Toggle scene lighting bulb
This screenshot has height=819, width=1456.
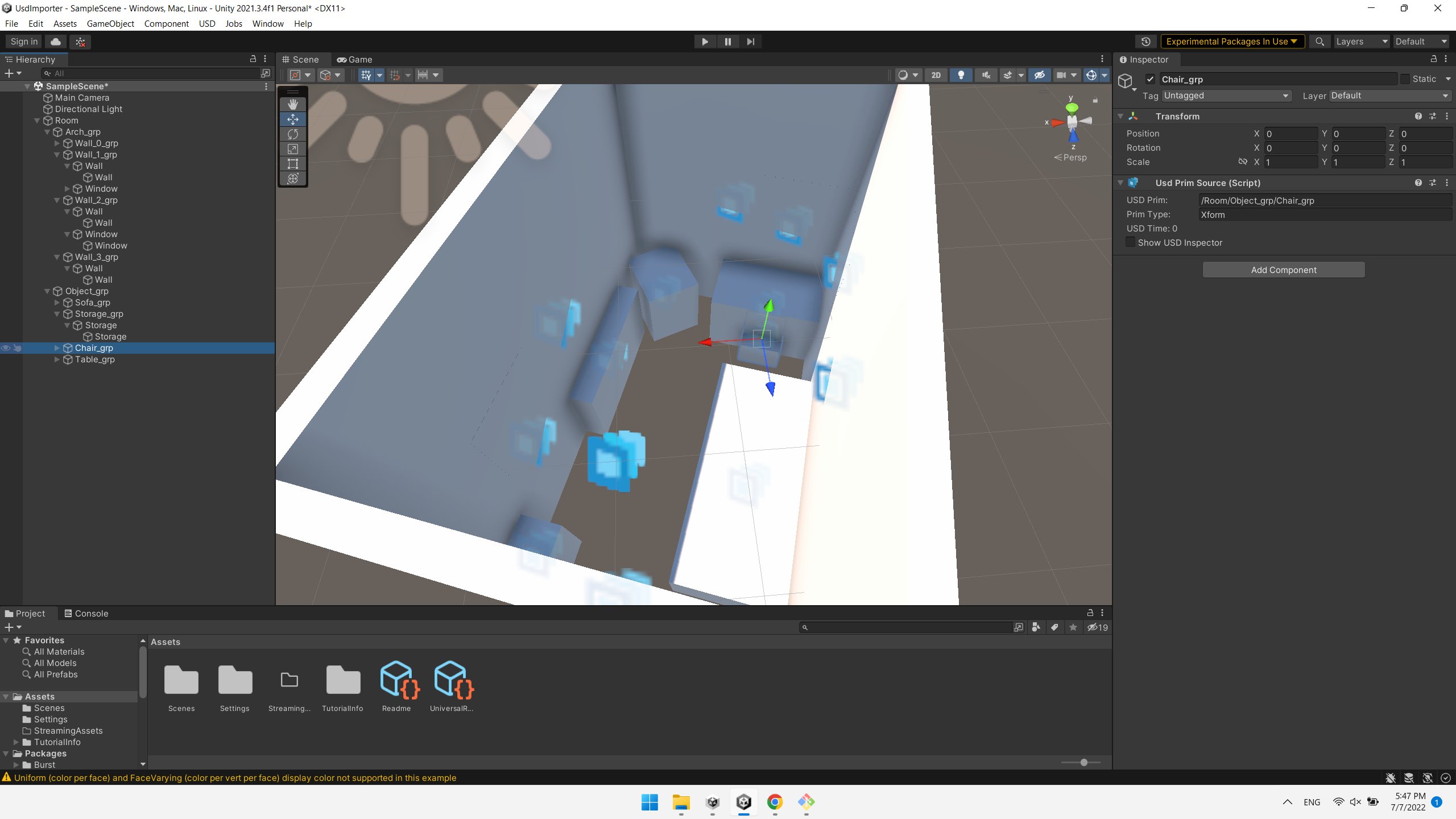pyautogui.click(x=961, y=75)
